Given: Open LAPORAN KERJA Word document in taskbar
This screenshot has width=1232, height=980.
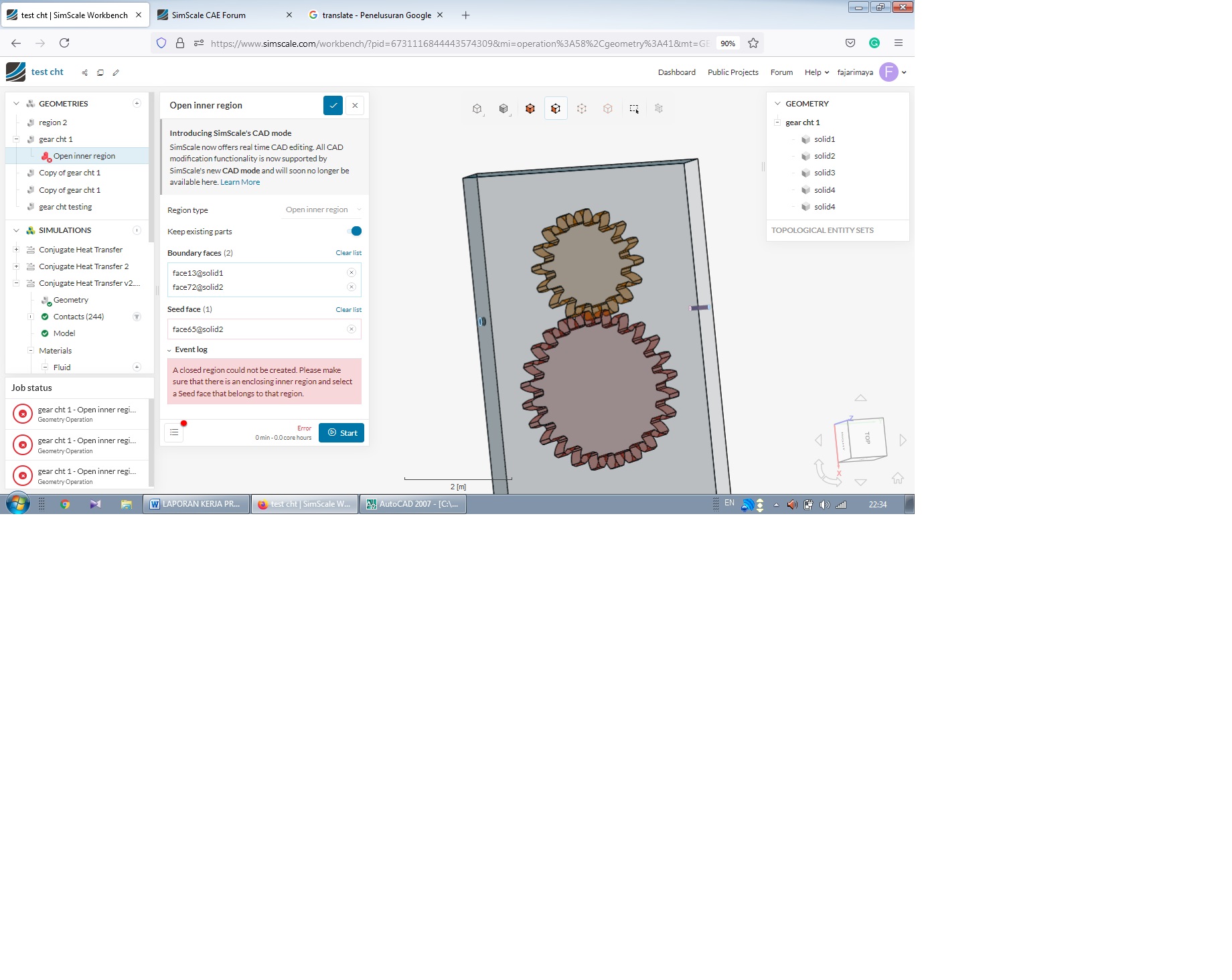Looking at the screenshot, I should pos(196,504).
